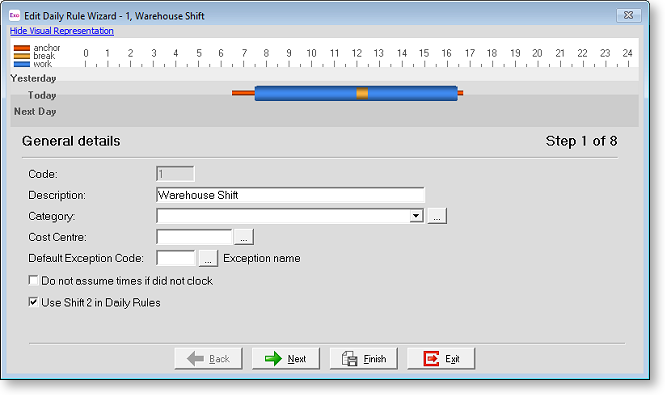Click the Finish save-disk icon
Viewport: 665px width, 395px height.
350,359
